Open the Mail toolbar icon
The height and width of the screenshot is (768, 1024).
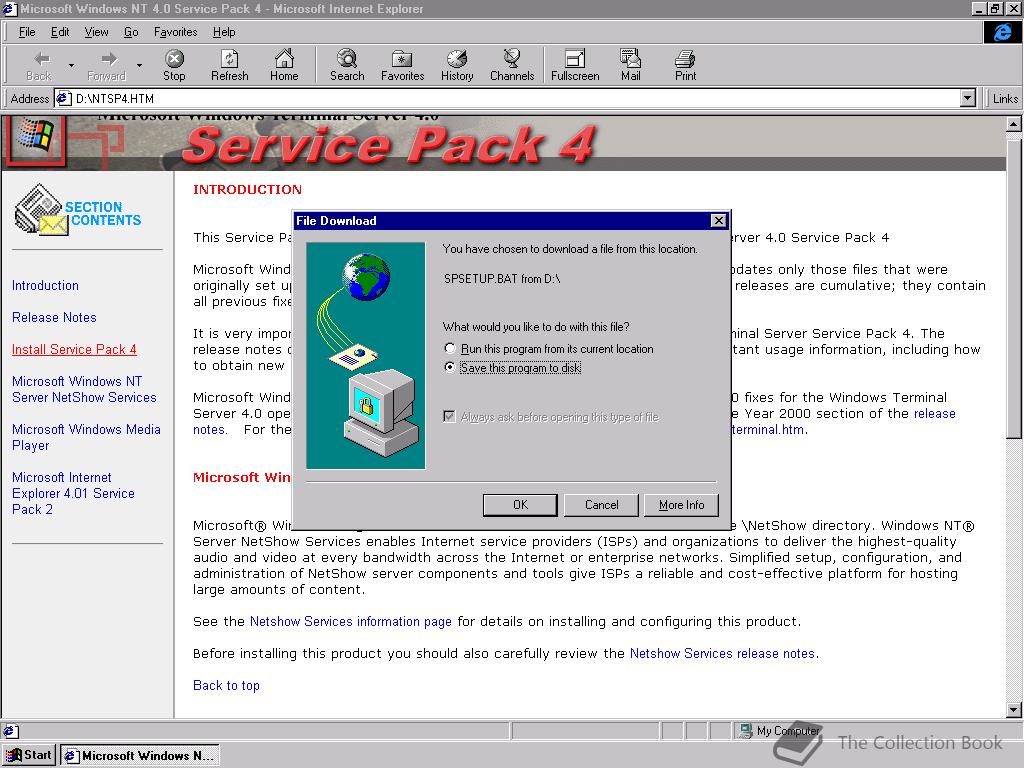(x=630, y=65)
